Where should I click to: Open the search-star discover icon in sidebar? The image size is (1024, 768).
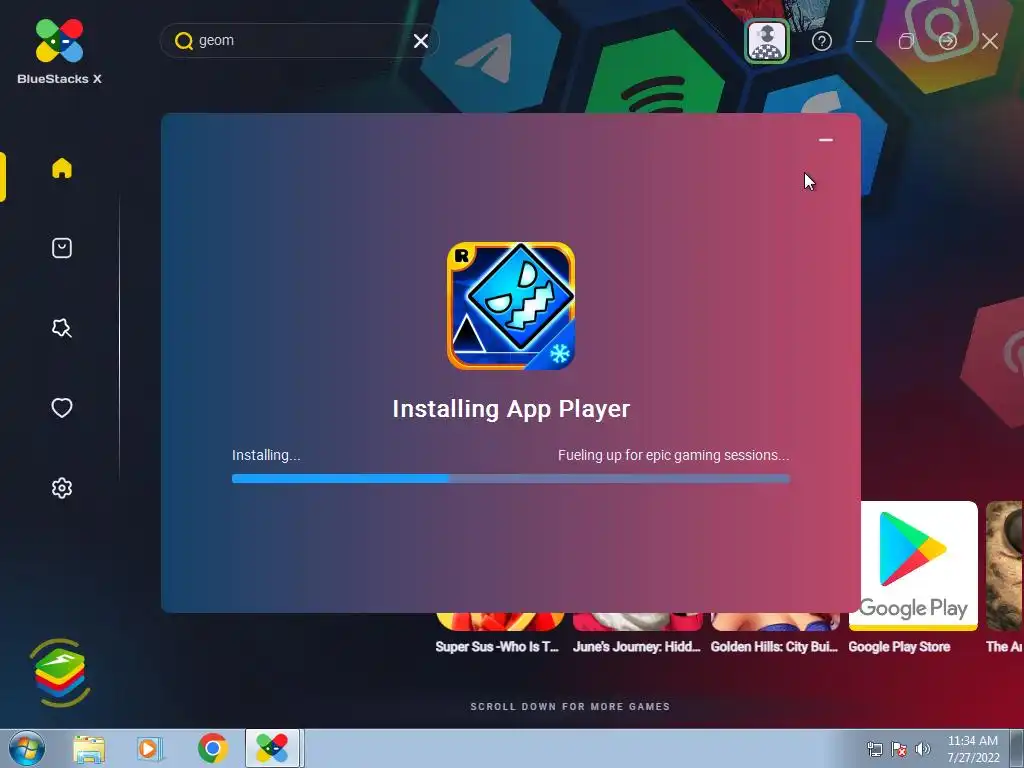click(62, 328)
